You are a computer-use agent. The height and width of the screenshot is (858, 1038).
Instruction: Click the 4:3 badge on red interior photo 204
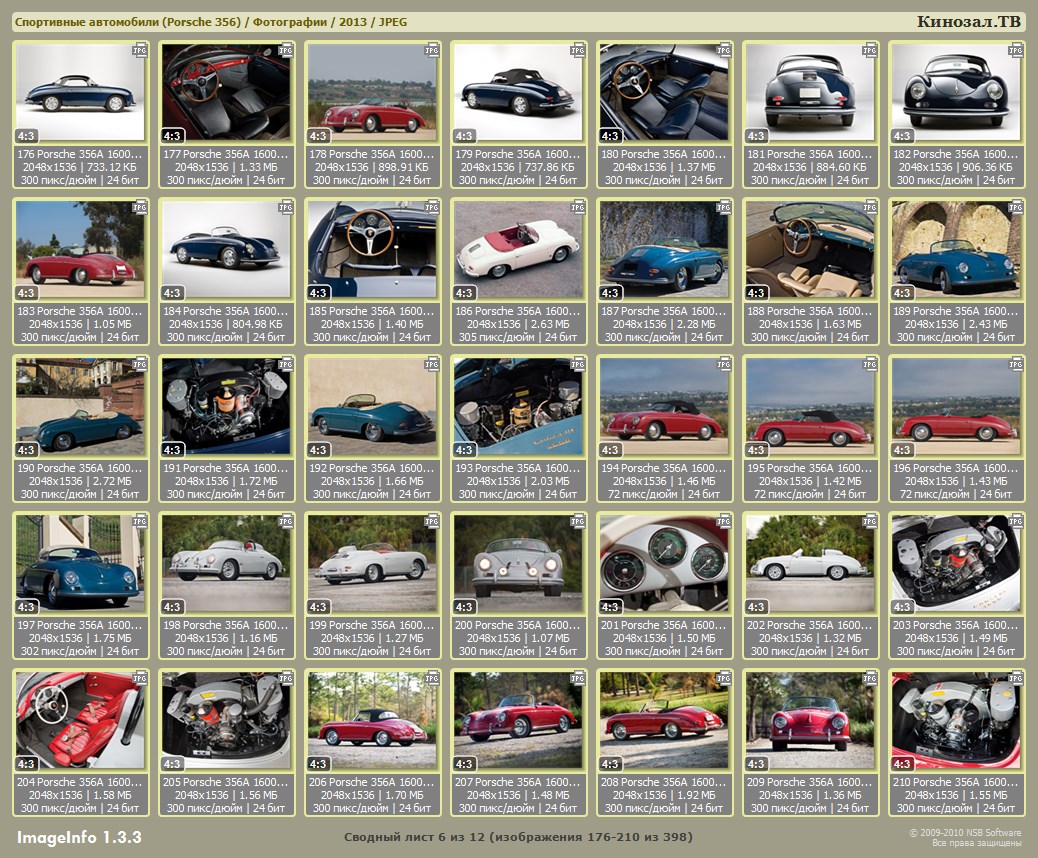pyautogui.click(x=26, y=764)
